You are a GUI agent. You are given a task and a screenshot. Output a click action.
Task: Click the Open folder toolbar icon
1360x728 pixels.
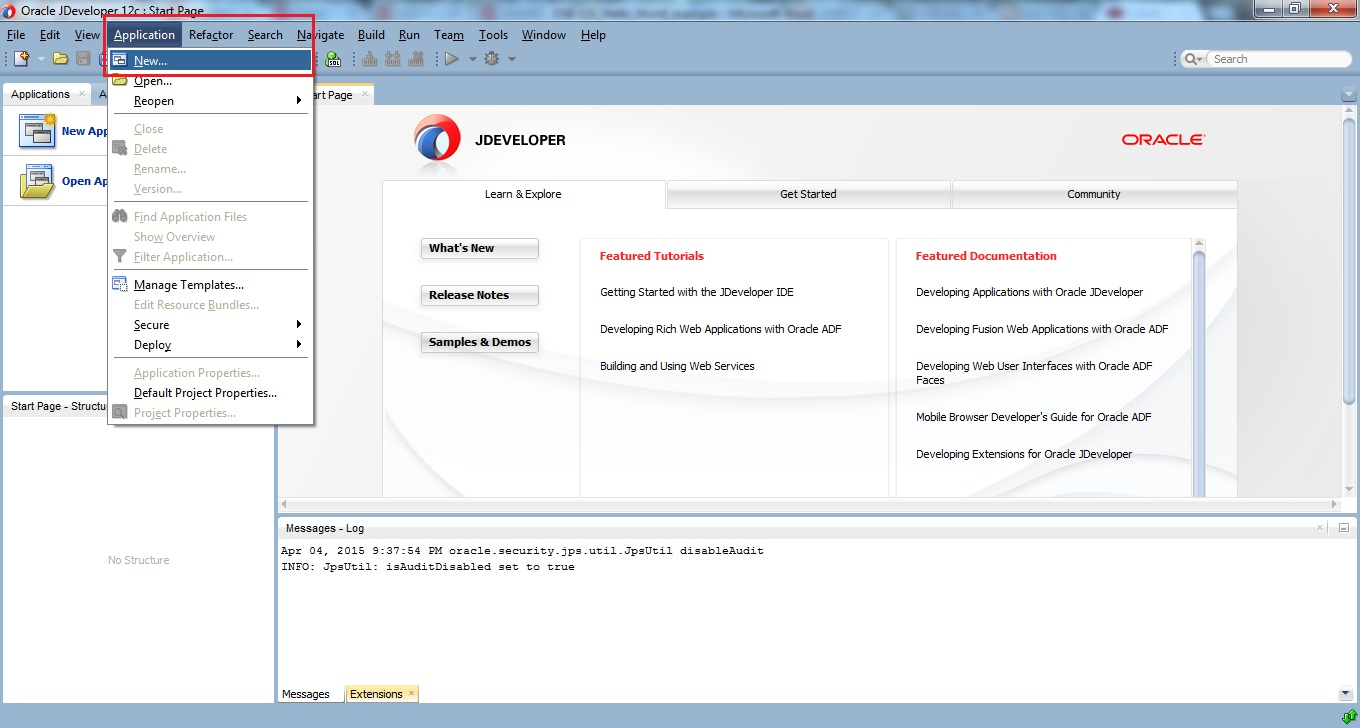(x=61, y=59)
